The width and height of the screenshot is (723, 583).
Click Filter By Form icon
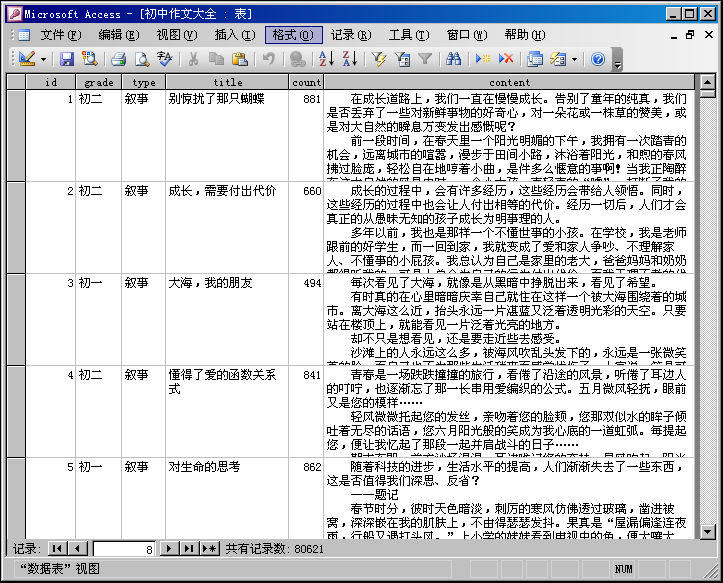[x=403, y=59]
